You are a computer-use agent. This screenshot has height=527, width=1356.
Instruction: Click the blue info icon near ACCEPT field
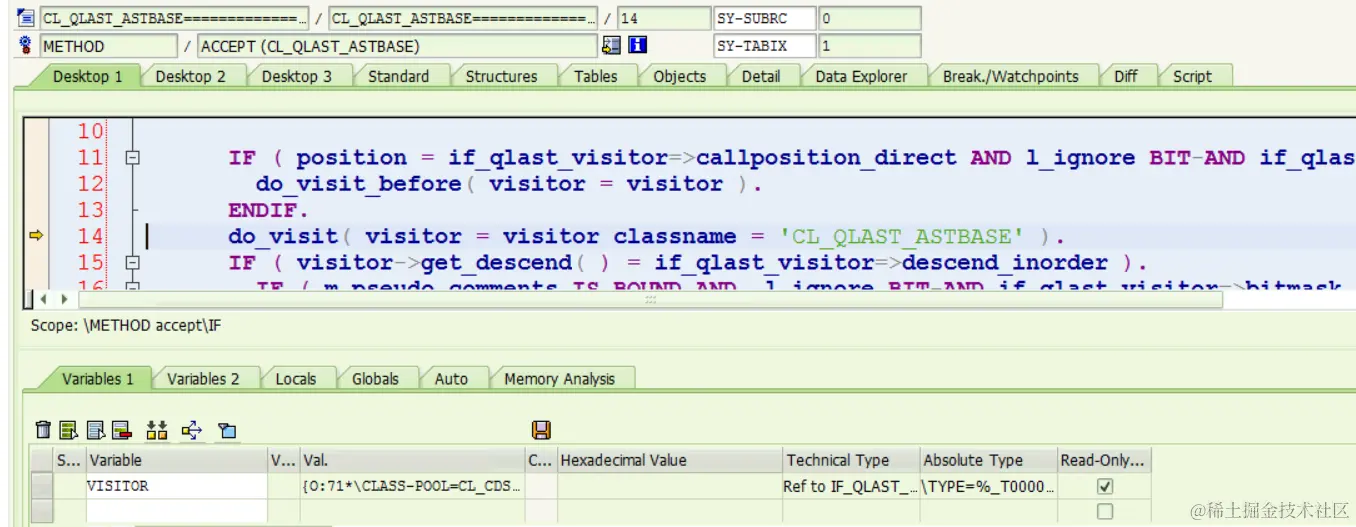pos(637,46)
